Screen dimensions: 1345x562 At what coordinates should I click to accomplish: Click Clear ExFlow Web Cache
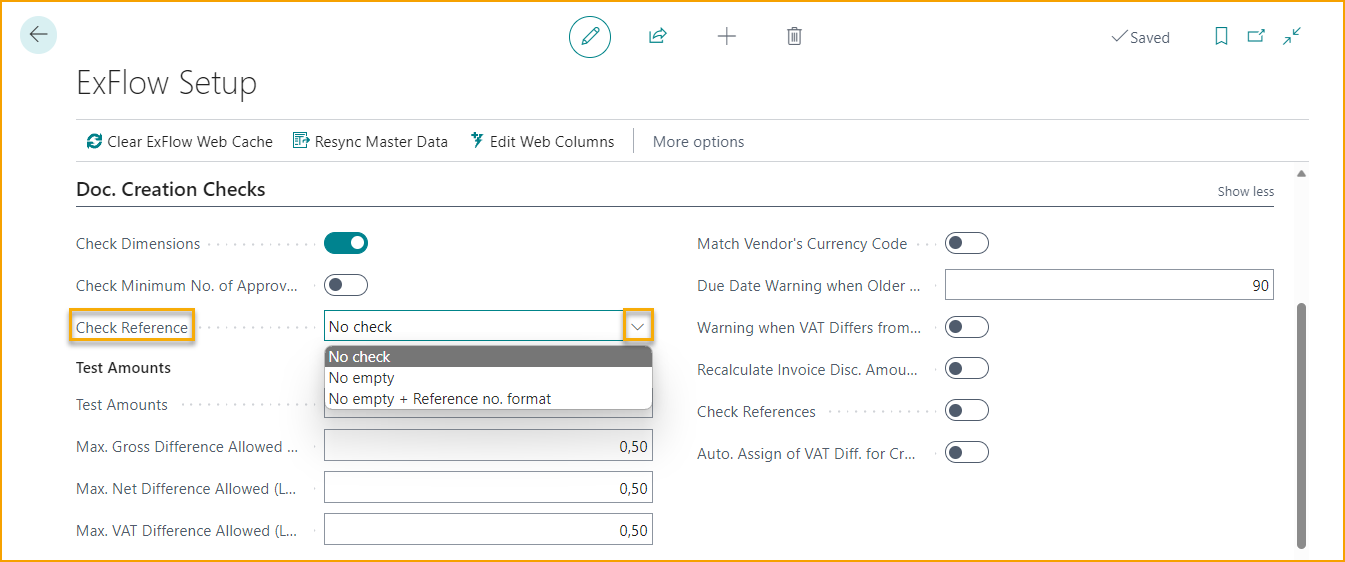point(180,142)
